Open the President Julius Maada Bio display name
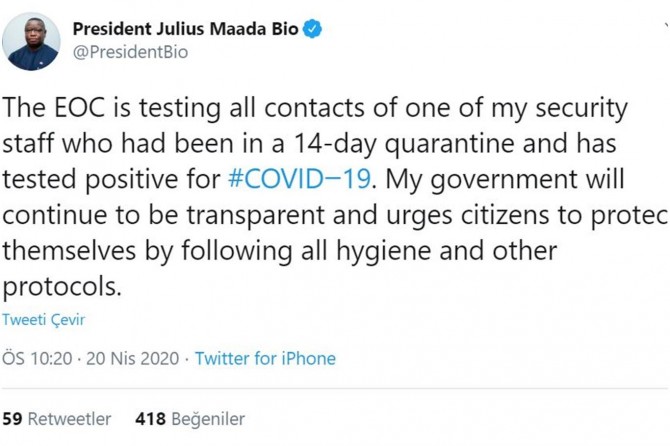This screenshot has height=446, width=670. click(187, 30)
